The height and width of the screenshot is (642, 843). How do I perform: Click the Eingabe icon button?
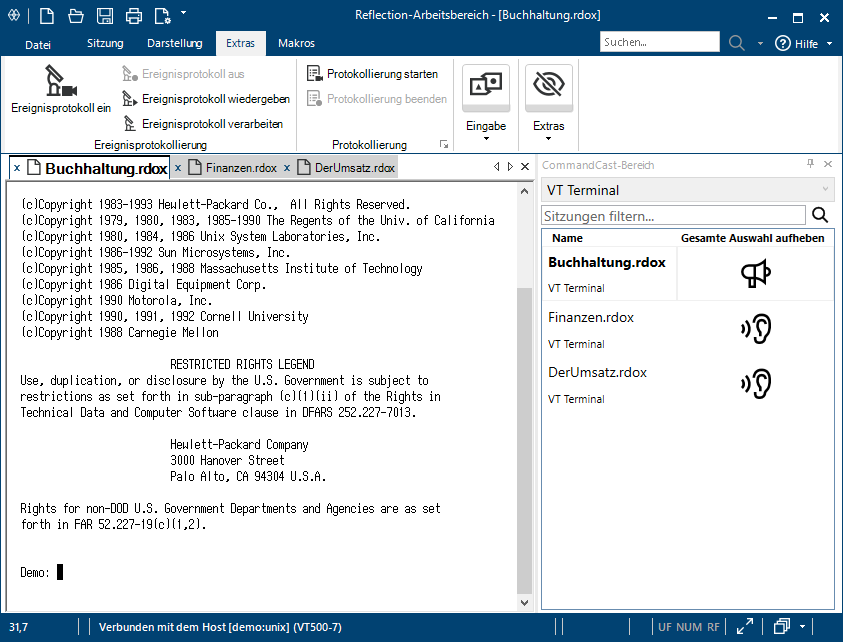coord(486,86)
